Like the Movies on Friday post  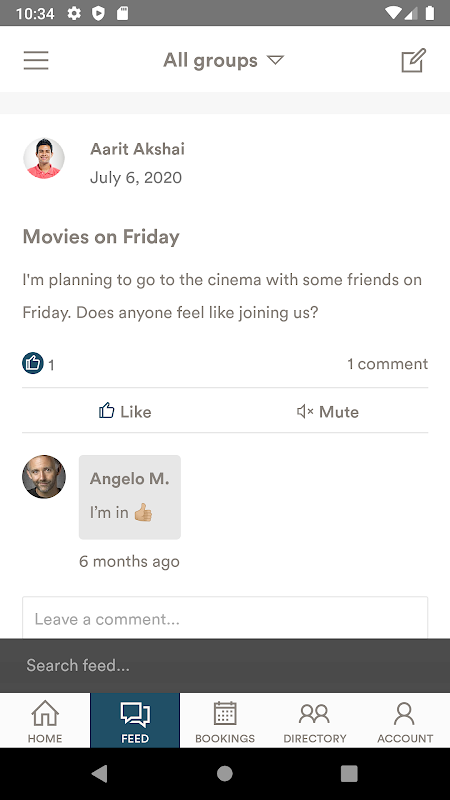[x=124, y=411]
